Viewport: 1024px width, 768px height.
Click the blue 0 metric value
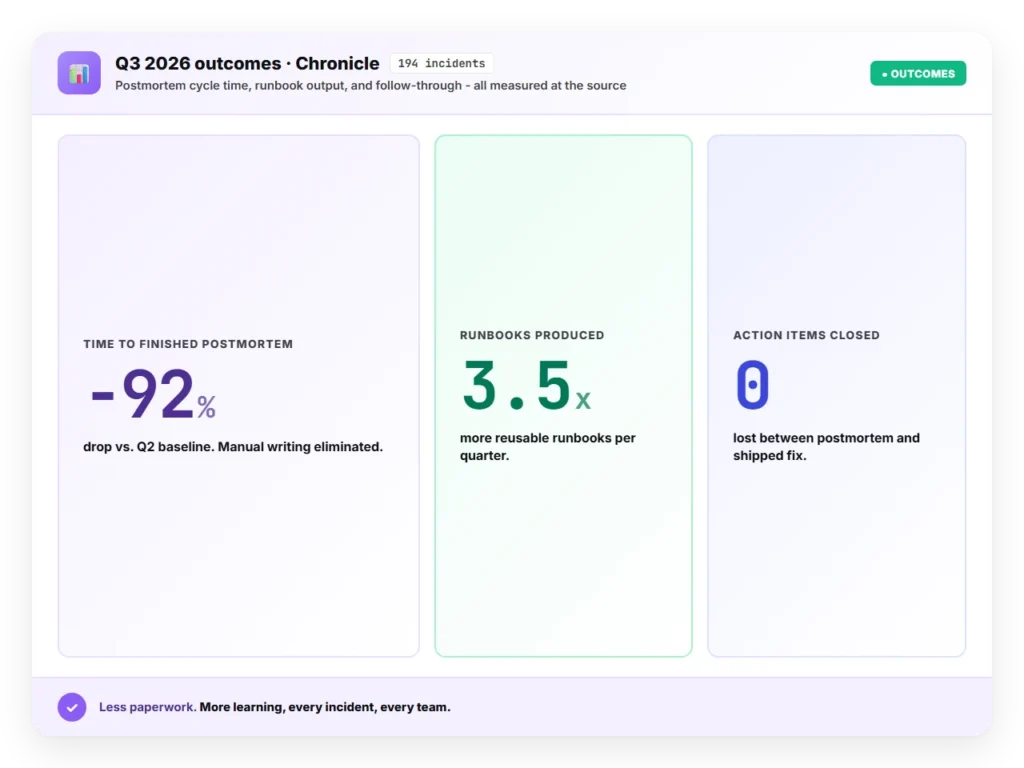pyautogui.click(x=752, y=385)
